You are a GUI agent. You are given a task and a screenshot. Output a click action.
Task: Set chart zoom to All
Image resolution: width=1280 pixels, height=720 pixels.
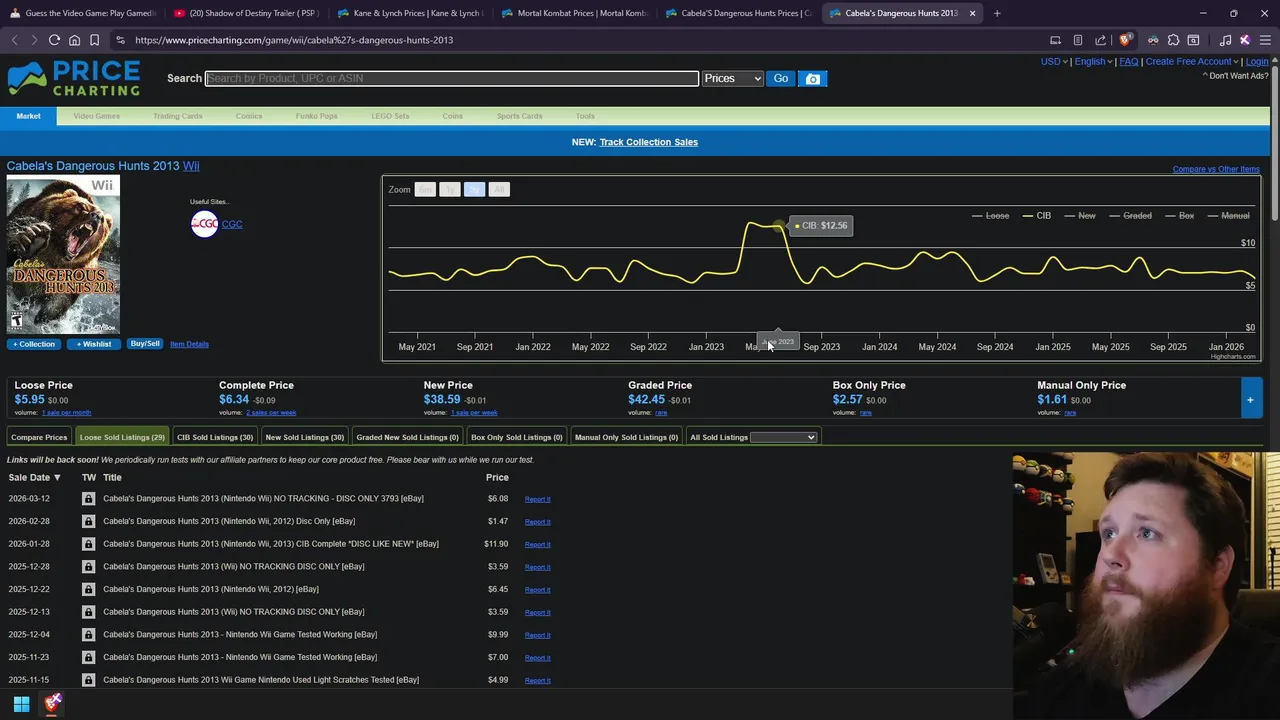pos(499,189)
